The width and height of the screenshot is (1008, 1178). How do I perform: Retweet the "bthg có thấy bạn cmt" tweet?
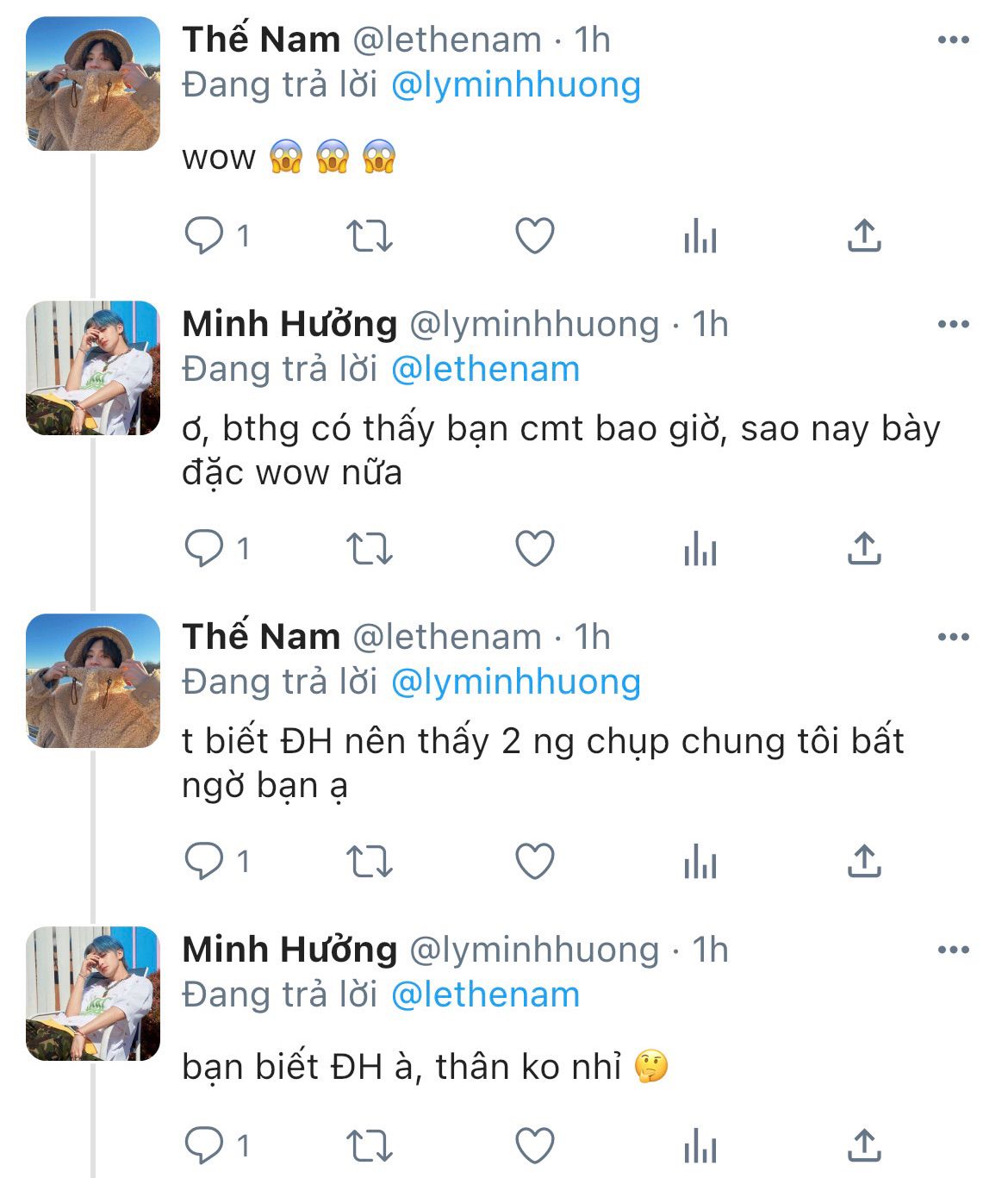(369, 548)
